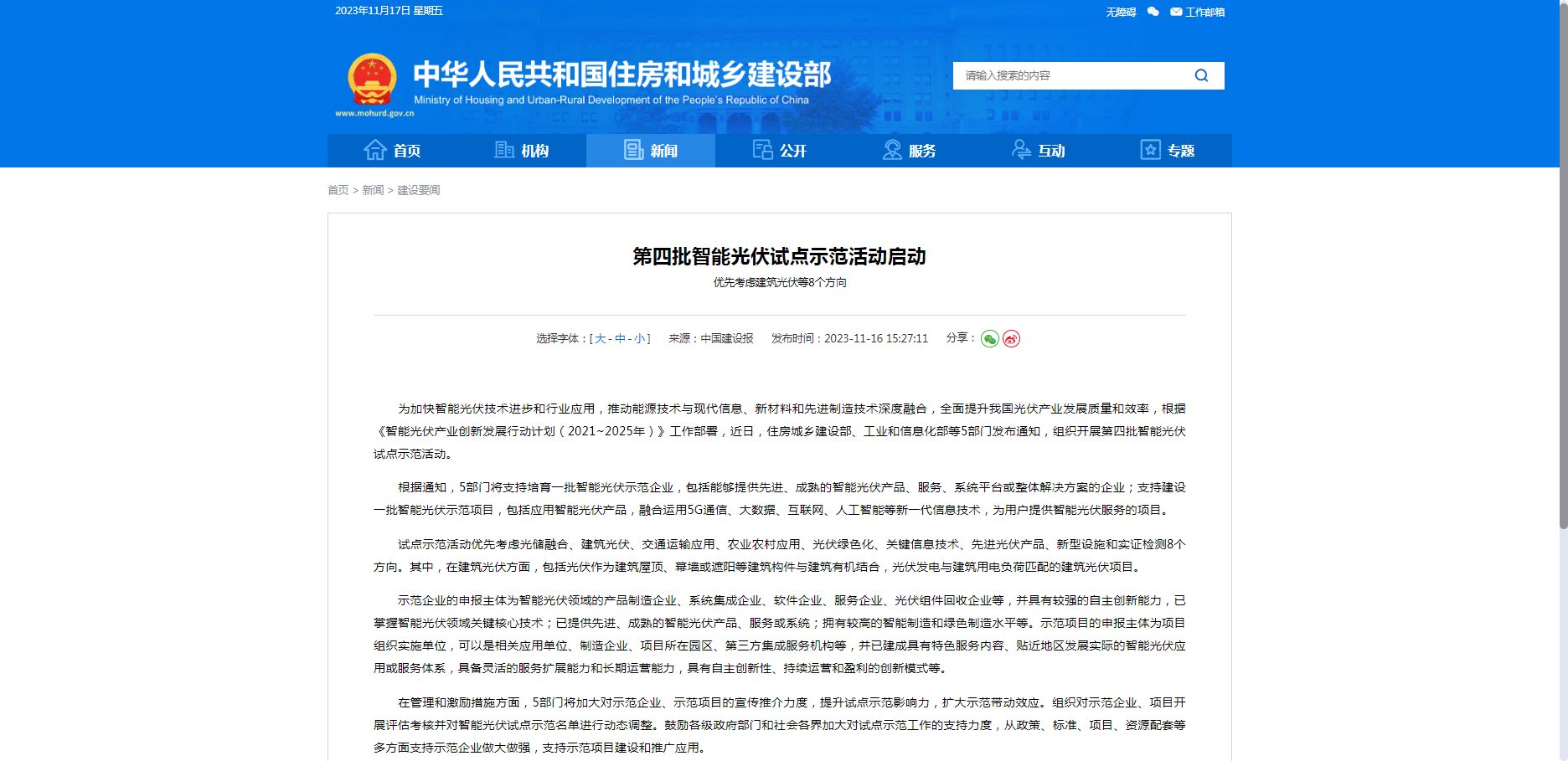
Task: Click the search magnifier icon
Action: coord(1201,75)
